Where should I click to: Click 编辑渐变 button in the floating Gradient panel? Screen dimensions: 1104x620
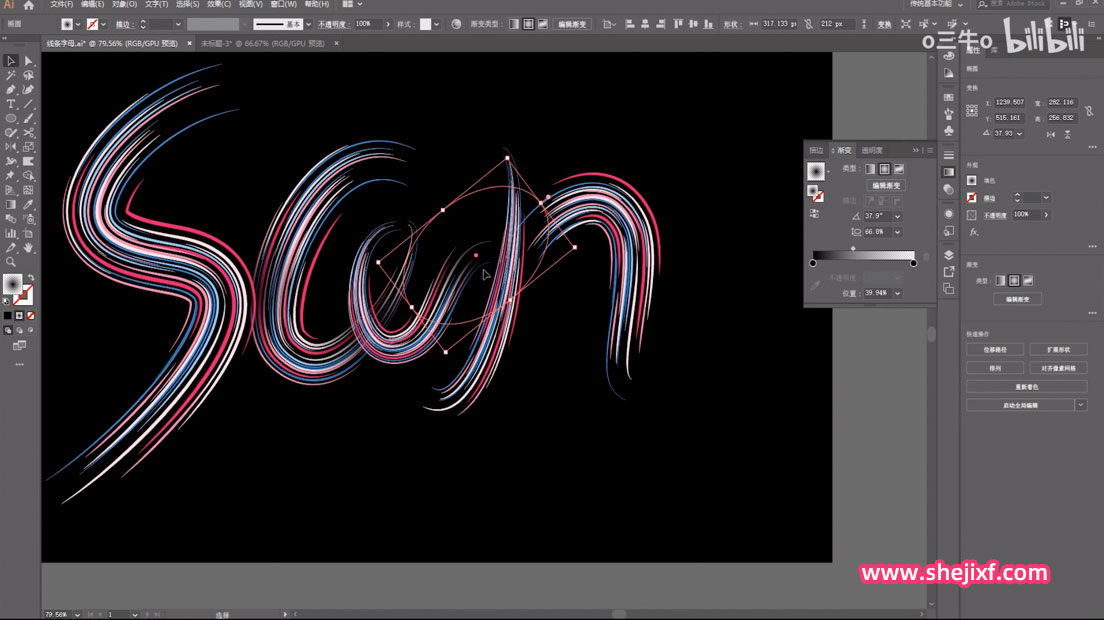(886, 185)
